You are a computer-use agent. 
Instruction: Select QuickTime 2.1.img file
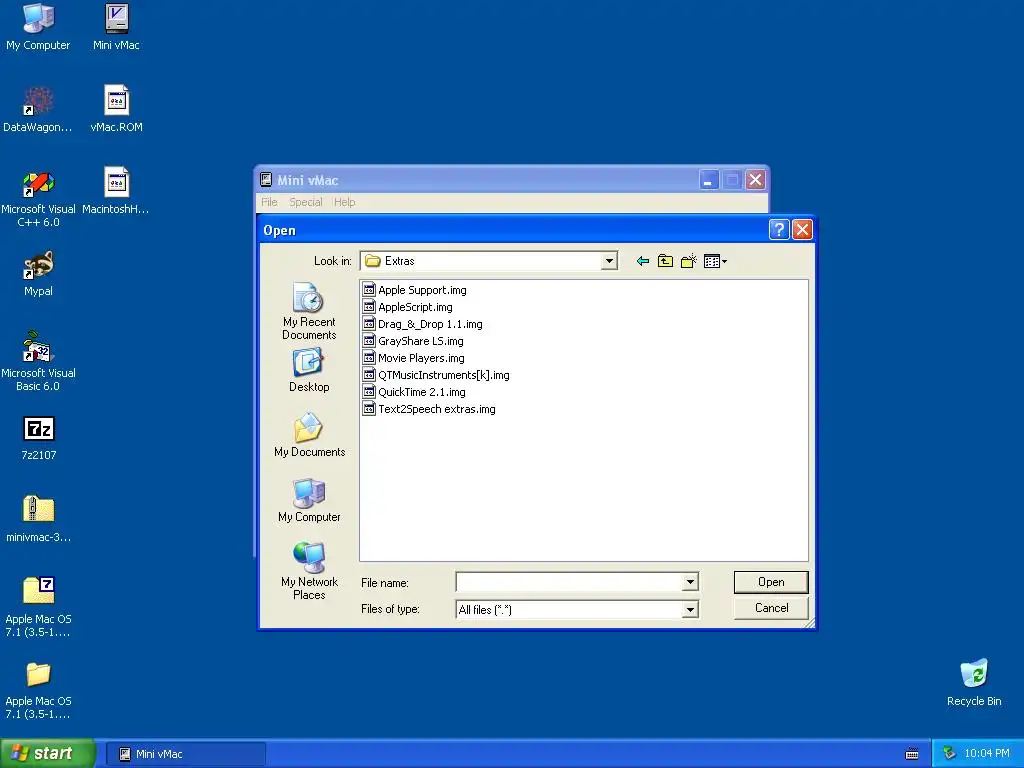click(x=414, y=392)
